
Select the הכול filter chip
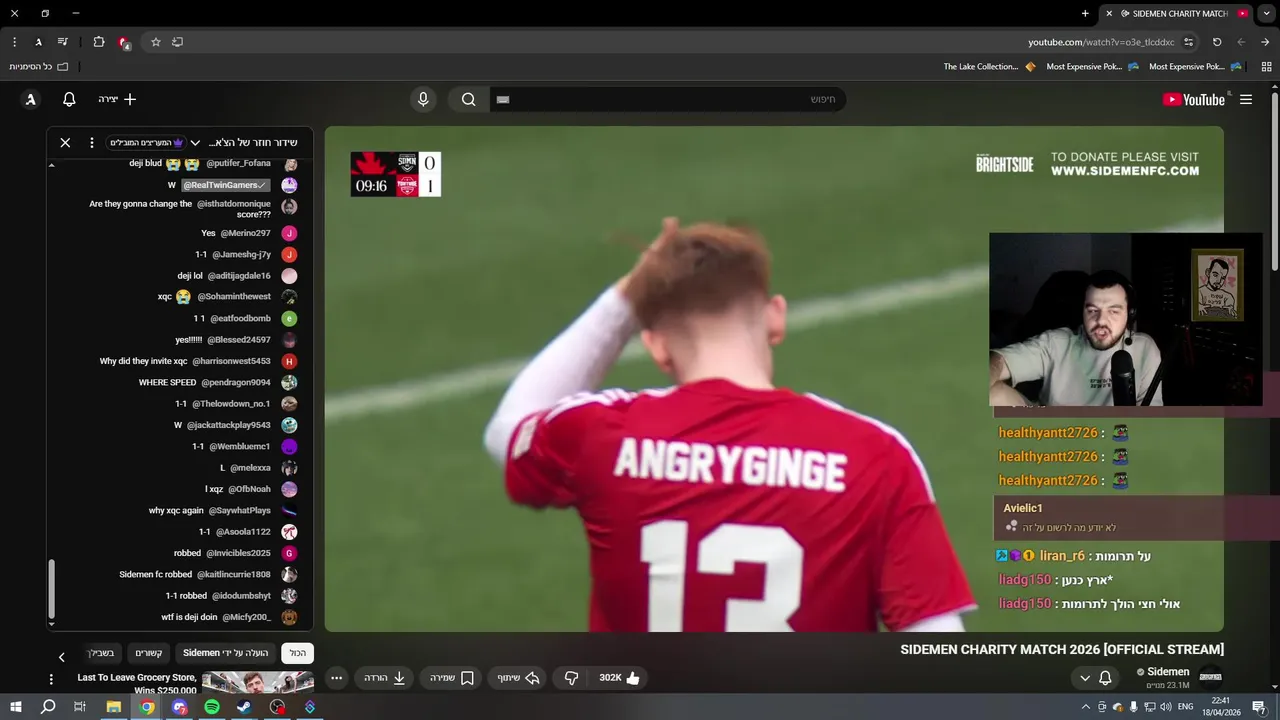click(x=298, y=653)
